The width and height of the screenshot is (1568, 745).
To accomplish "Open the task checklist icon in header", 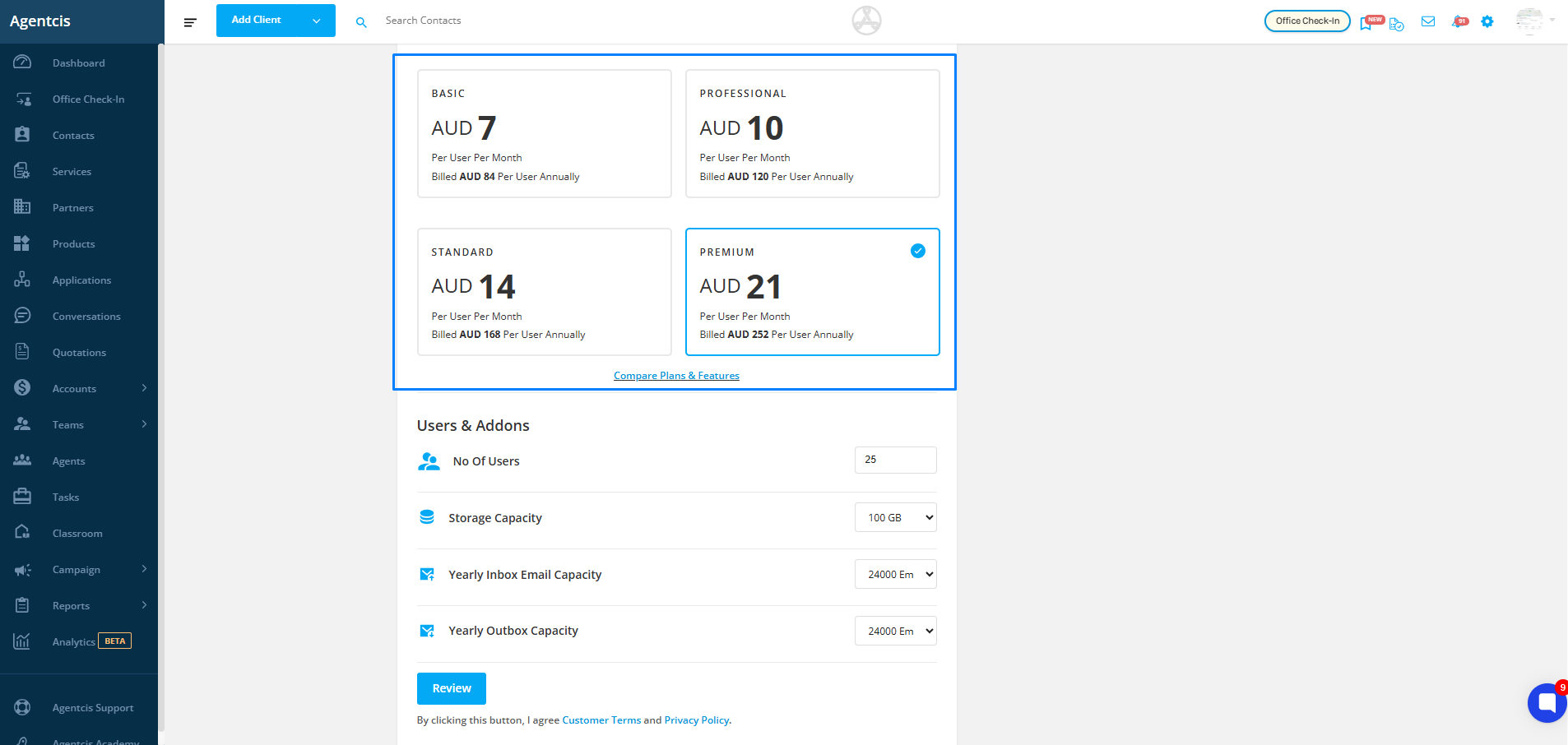I will point(1397,24).
